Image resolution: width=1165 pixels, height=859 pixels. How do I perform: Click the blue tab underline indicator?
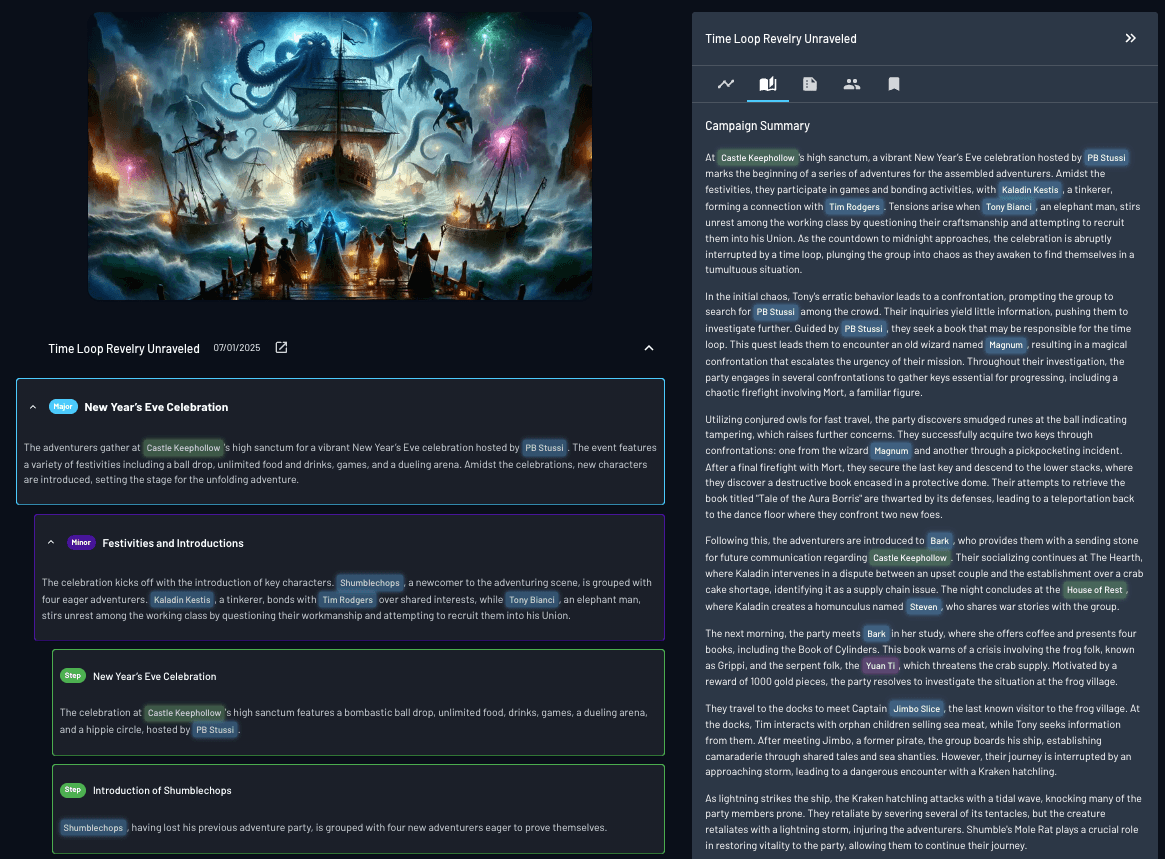point(768,100)
